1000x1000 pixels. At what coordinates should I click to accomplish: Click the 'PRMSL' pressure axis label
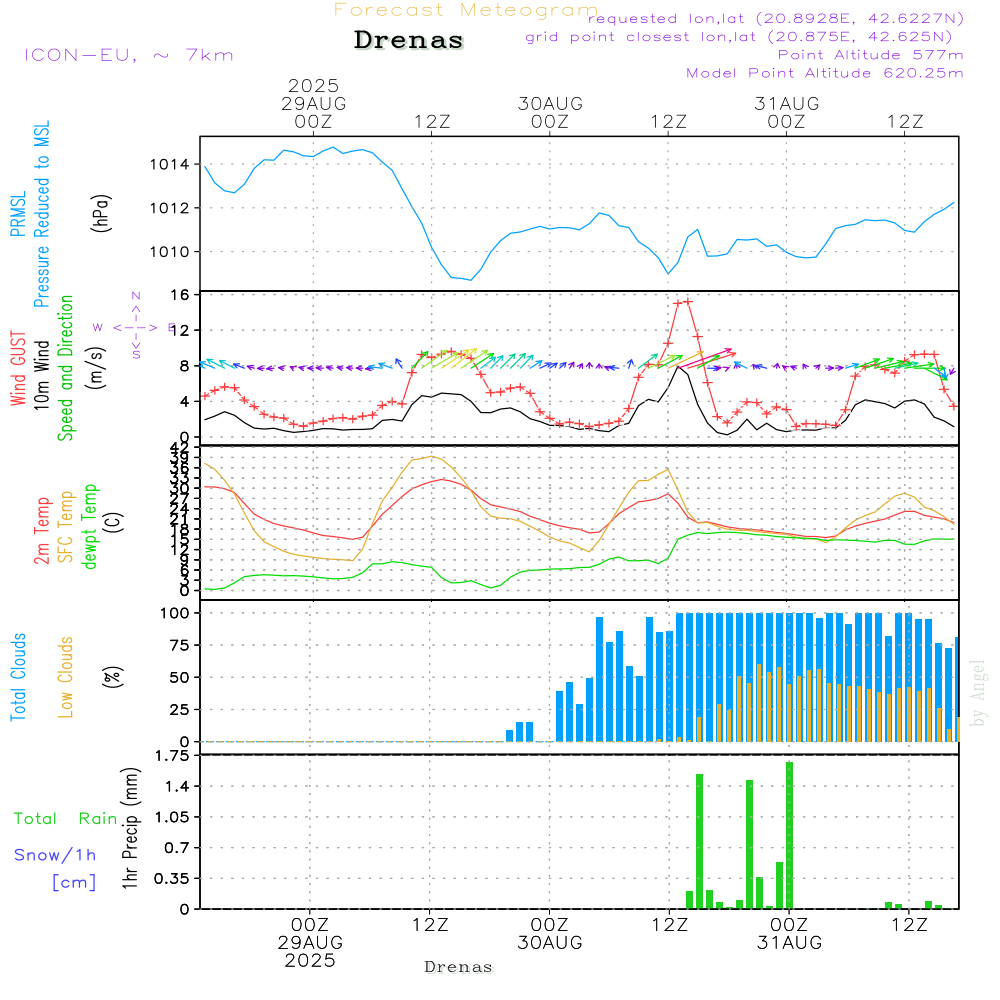(x=18, y=214)
